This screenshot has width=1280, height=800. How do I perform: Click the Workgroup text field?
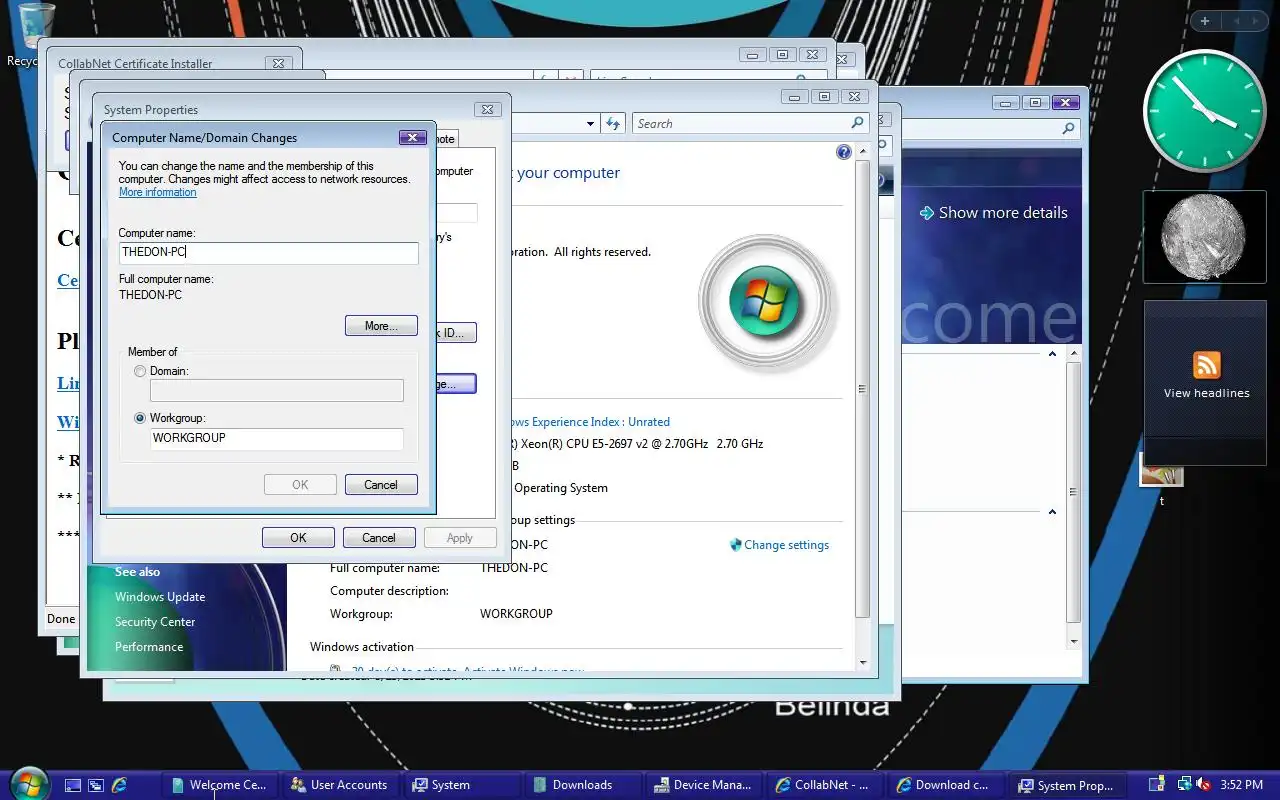[x=277, y=438]
